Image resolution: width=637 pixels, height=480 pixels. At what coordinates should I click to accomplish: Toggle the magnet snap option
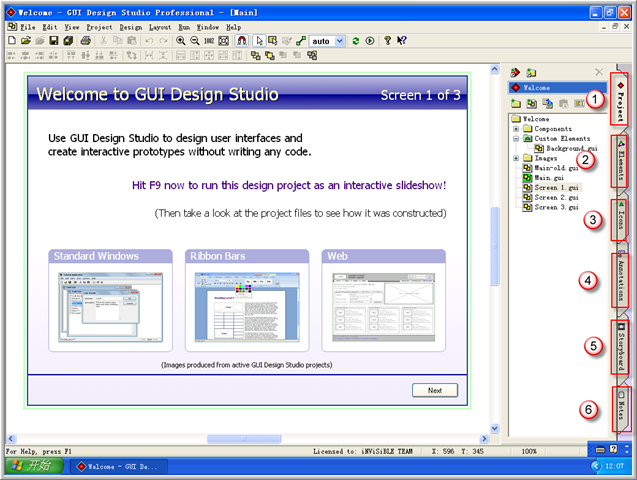pos(242,41)
